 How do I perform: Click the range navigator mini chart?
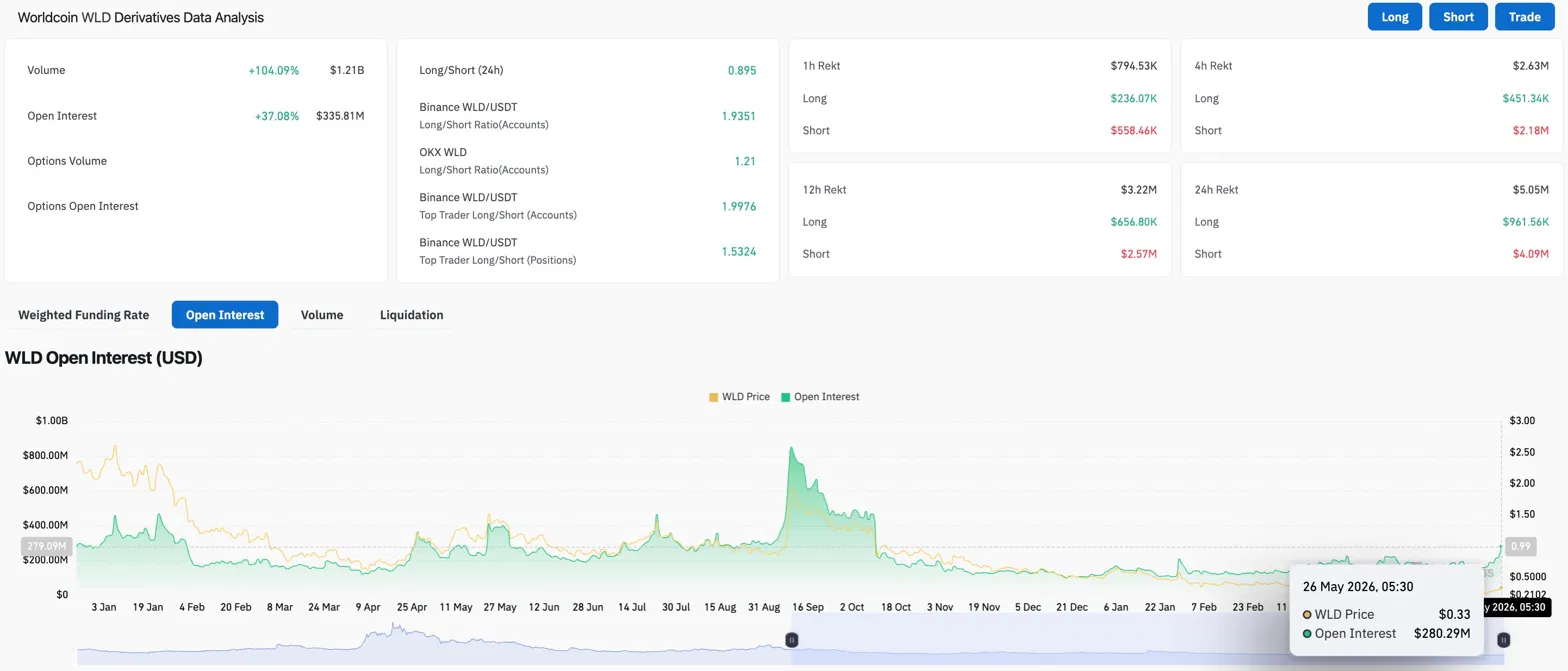click(x=790, y=640)
